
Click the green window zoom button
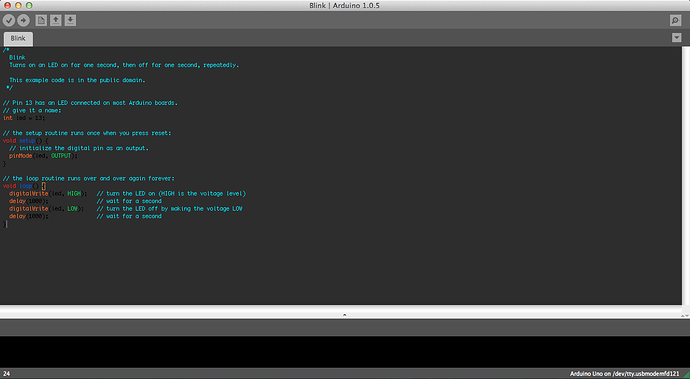[x=29, y=5]
